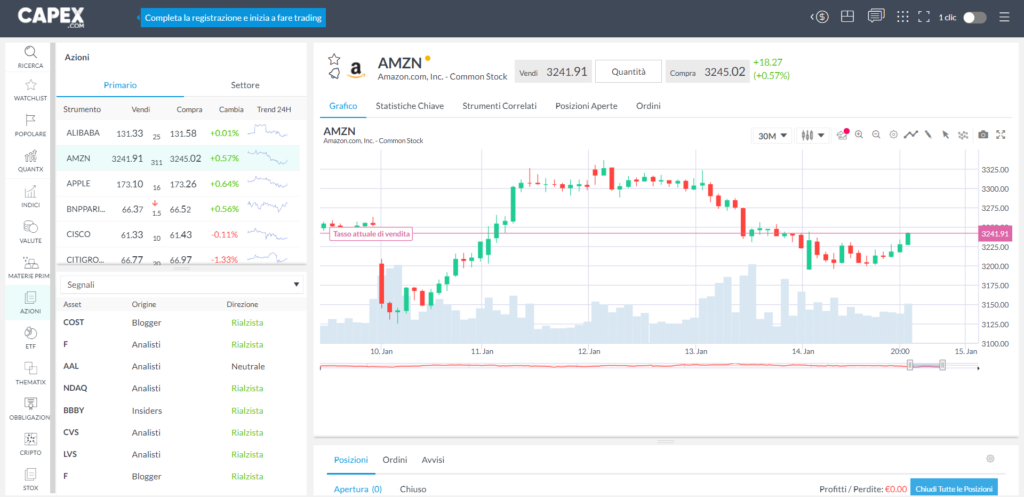Viewport: 1024px width, 497px height.
Task: Open the layout grid icon in header
Action: 848,17
